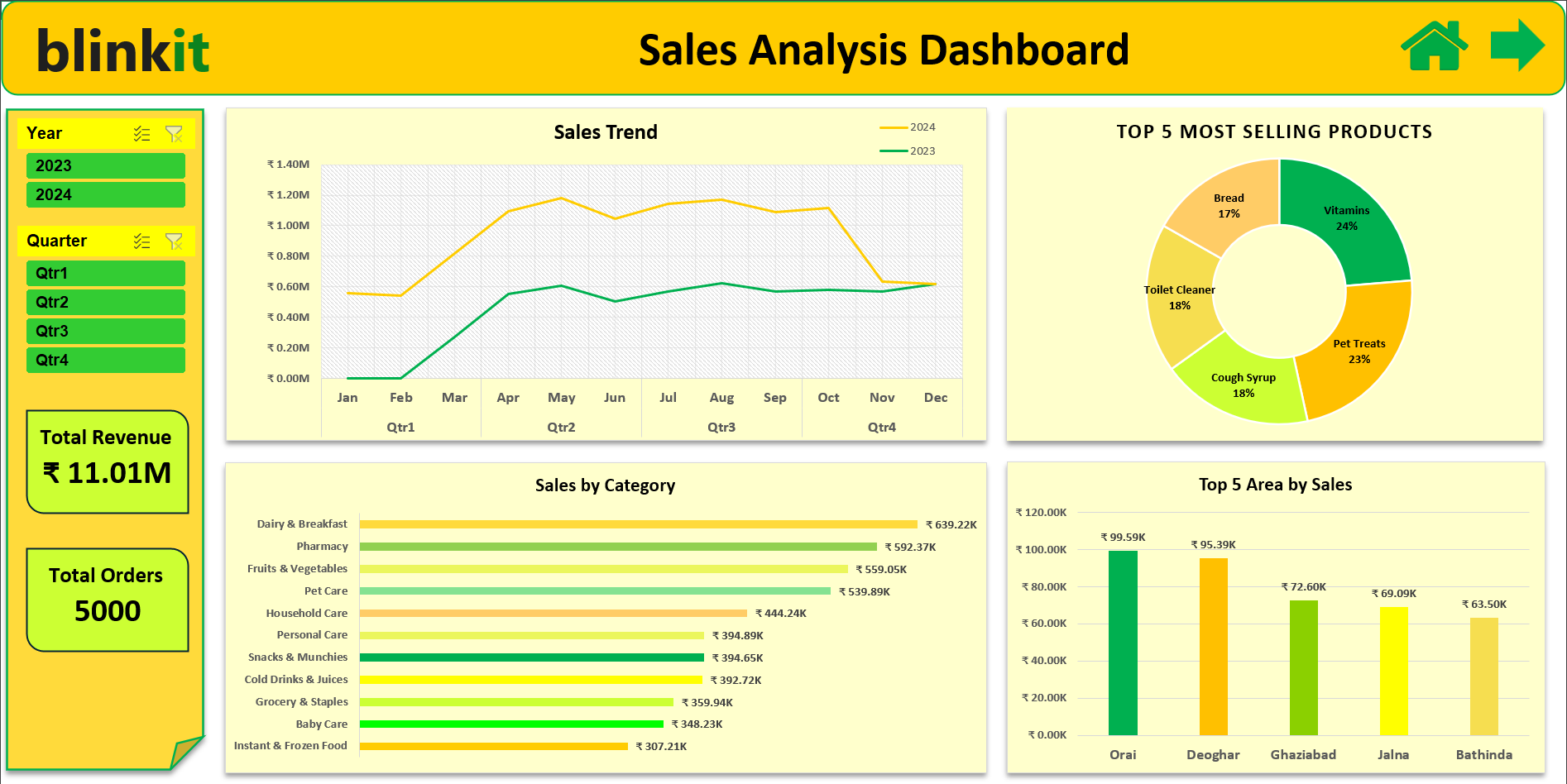This screenshot has width=1567, height=784.
Task: Filter by Qtr3
Action: [x=106, y=331]
